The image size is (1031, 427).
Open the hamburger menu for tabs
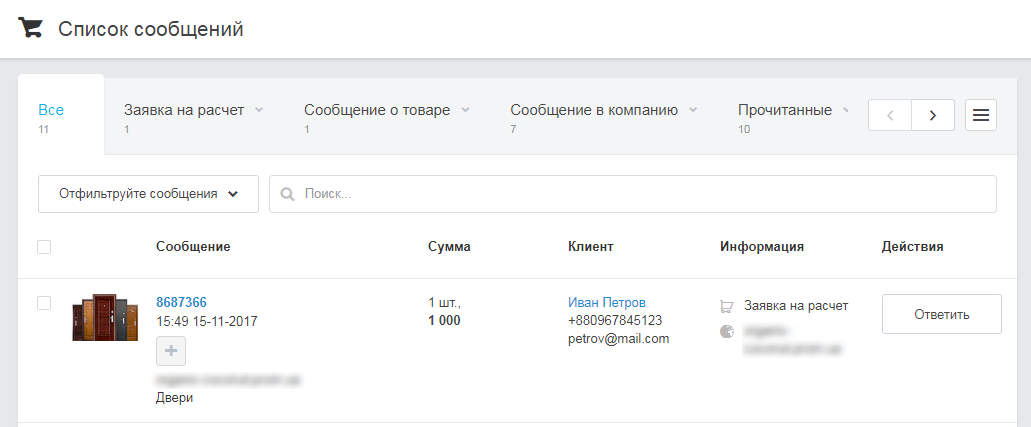[980, 115]
